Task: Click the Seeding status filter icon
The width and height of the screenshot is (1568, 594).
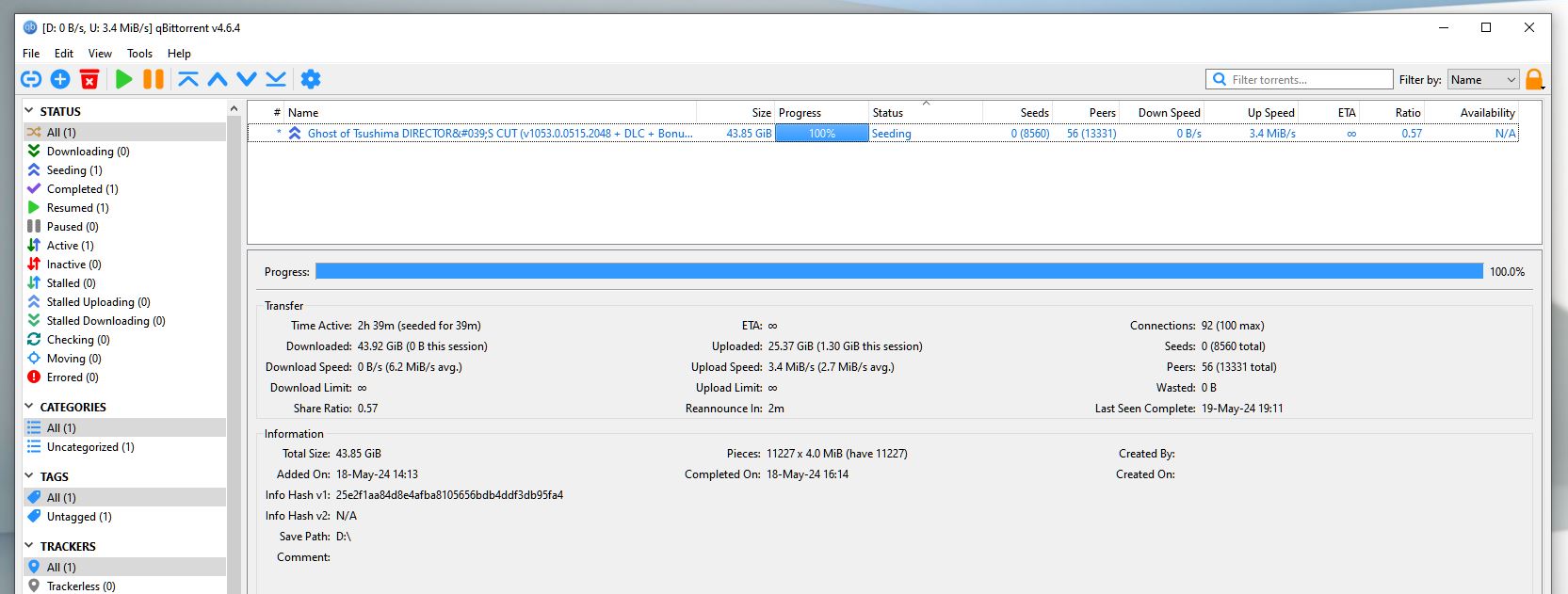Action: pos(34,170)
